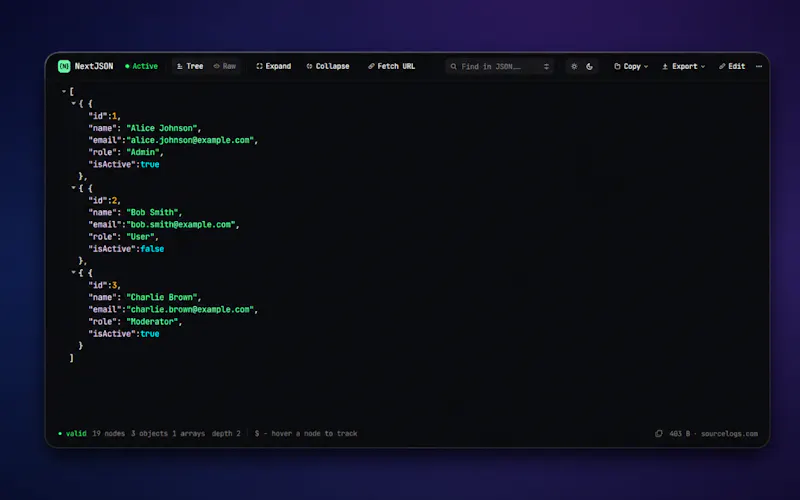Collapse the root array bracket

coord(64,91)
